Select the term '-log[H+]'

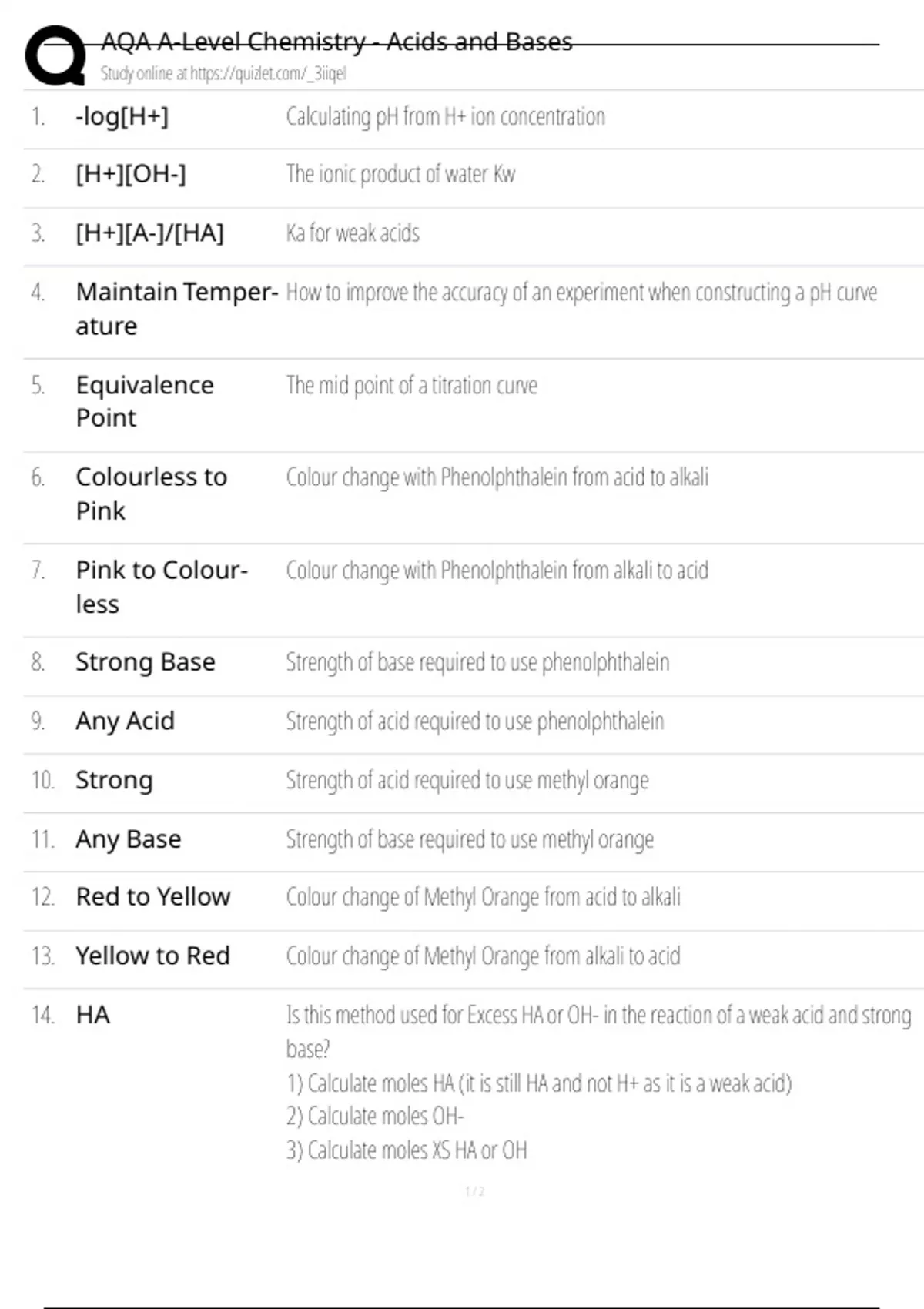pyautogui.click(x=122, y=116)
